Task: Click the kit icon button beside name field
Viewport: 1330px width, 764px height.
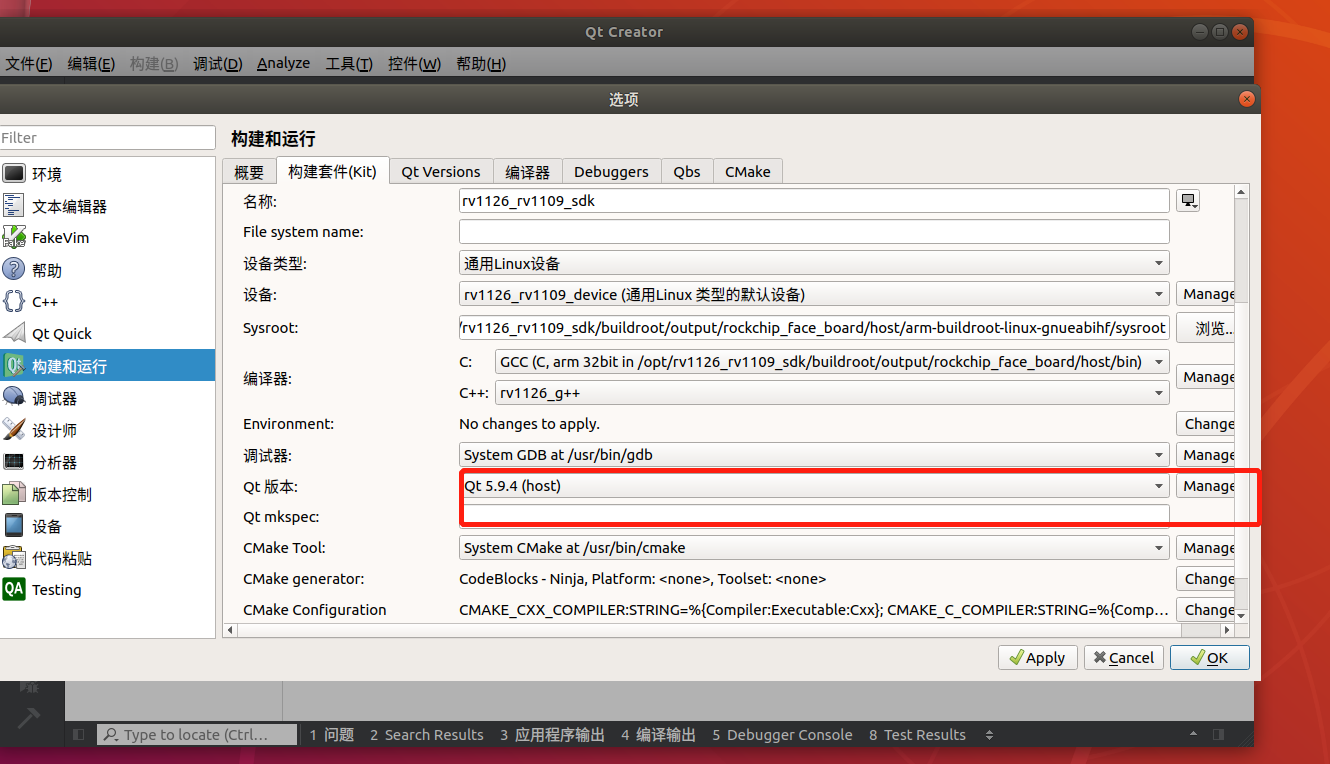Action: pos(1188,201)
